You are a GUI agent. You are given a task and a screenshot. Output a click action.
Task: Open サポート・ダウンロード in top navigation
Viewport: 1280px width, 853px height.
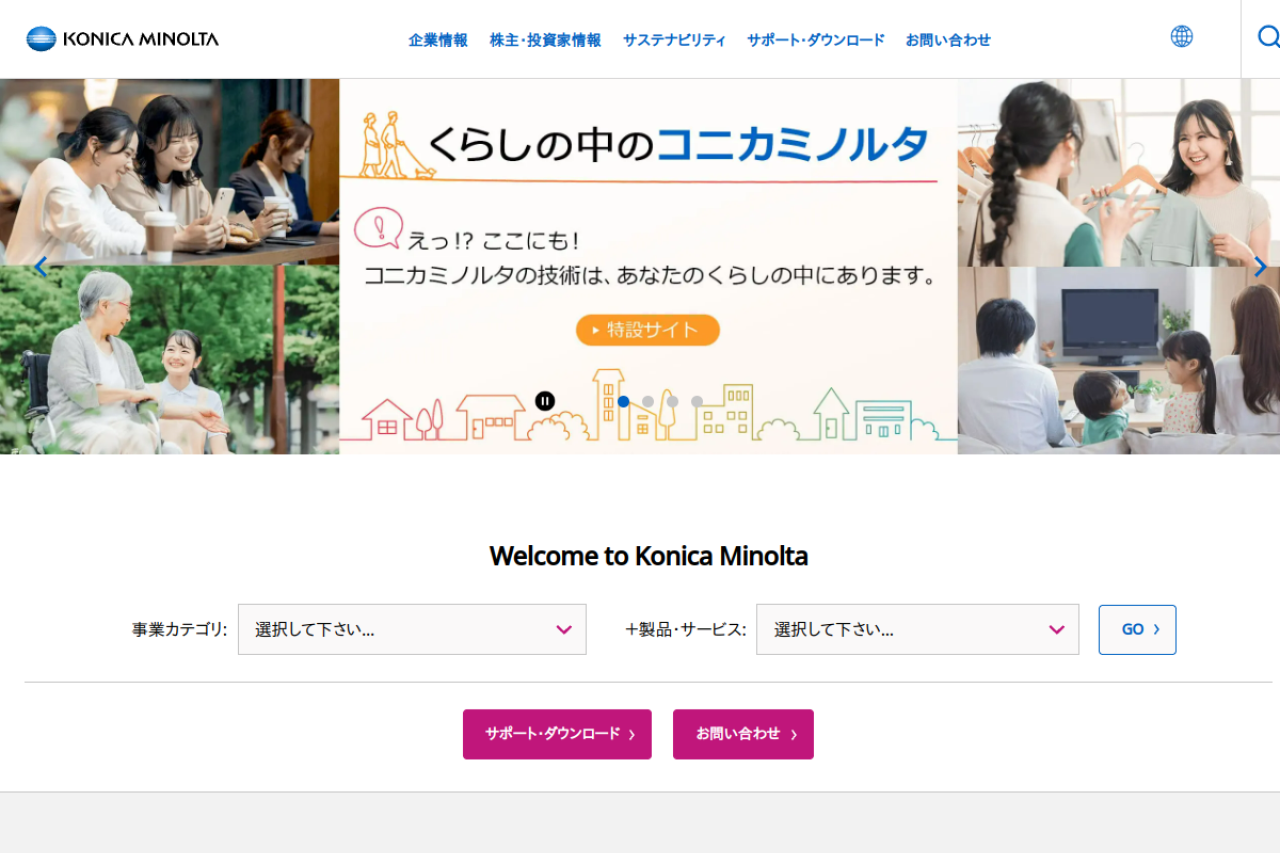pyautogui.click(x=816, y=40)
